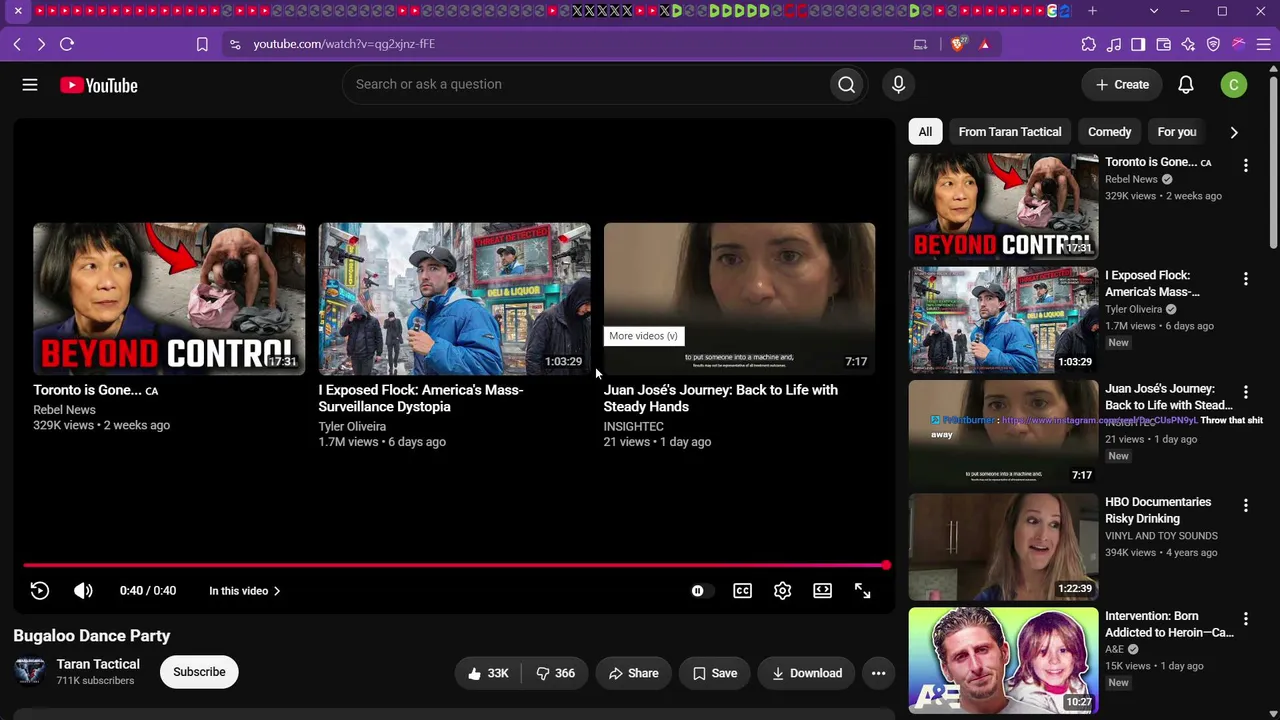Image resolution: width=1280 pixels, height=720 pixels.
Task: Mute the video volume
Action: (x=83, y=591)
